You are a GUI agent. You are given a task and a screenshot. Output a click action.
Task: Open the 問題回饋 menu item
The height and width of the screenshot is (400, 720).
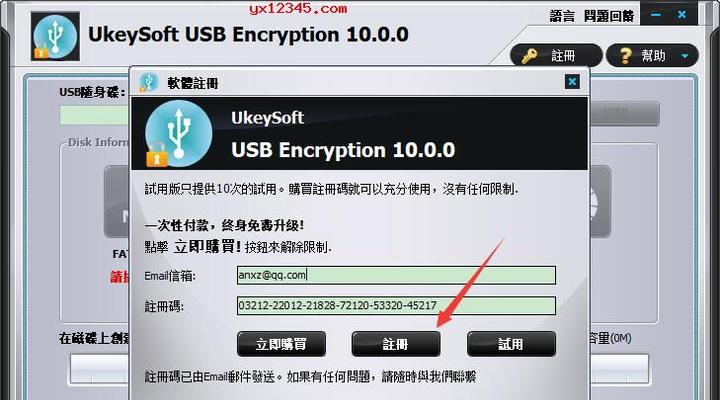(x=609, y=16)
